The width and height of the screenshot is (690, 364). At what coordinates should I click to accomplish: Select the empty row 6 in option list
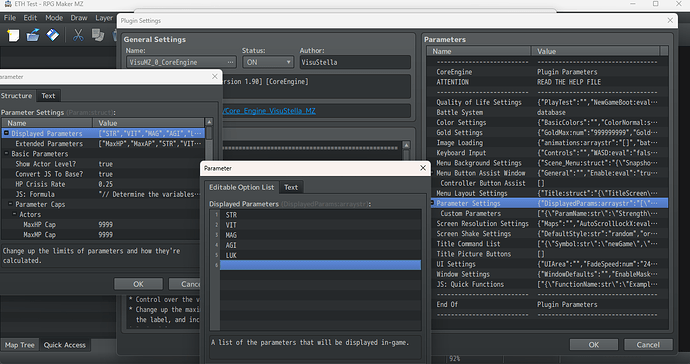(320, 265)
